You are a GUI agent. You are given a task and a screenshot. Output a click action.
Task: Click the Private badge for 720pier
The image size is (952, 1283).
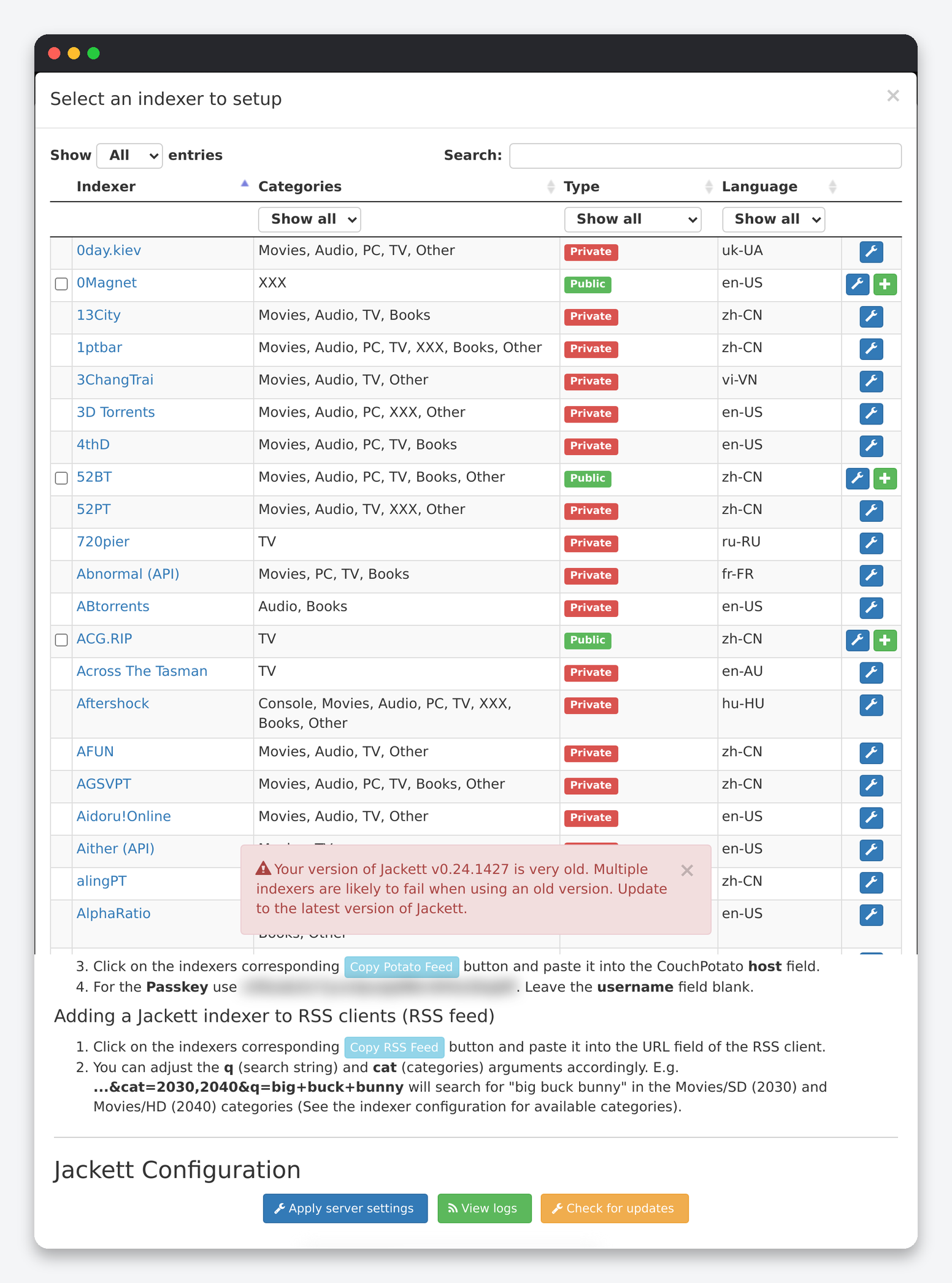591,543
